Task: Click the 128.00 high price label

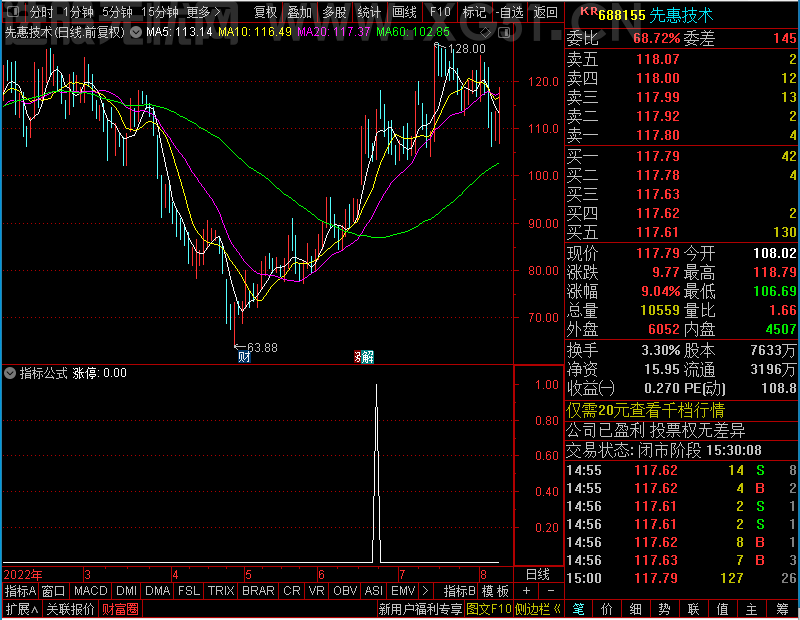Action: tap(467, 49)
